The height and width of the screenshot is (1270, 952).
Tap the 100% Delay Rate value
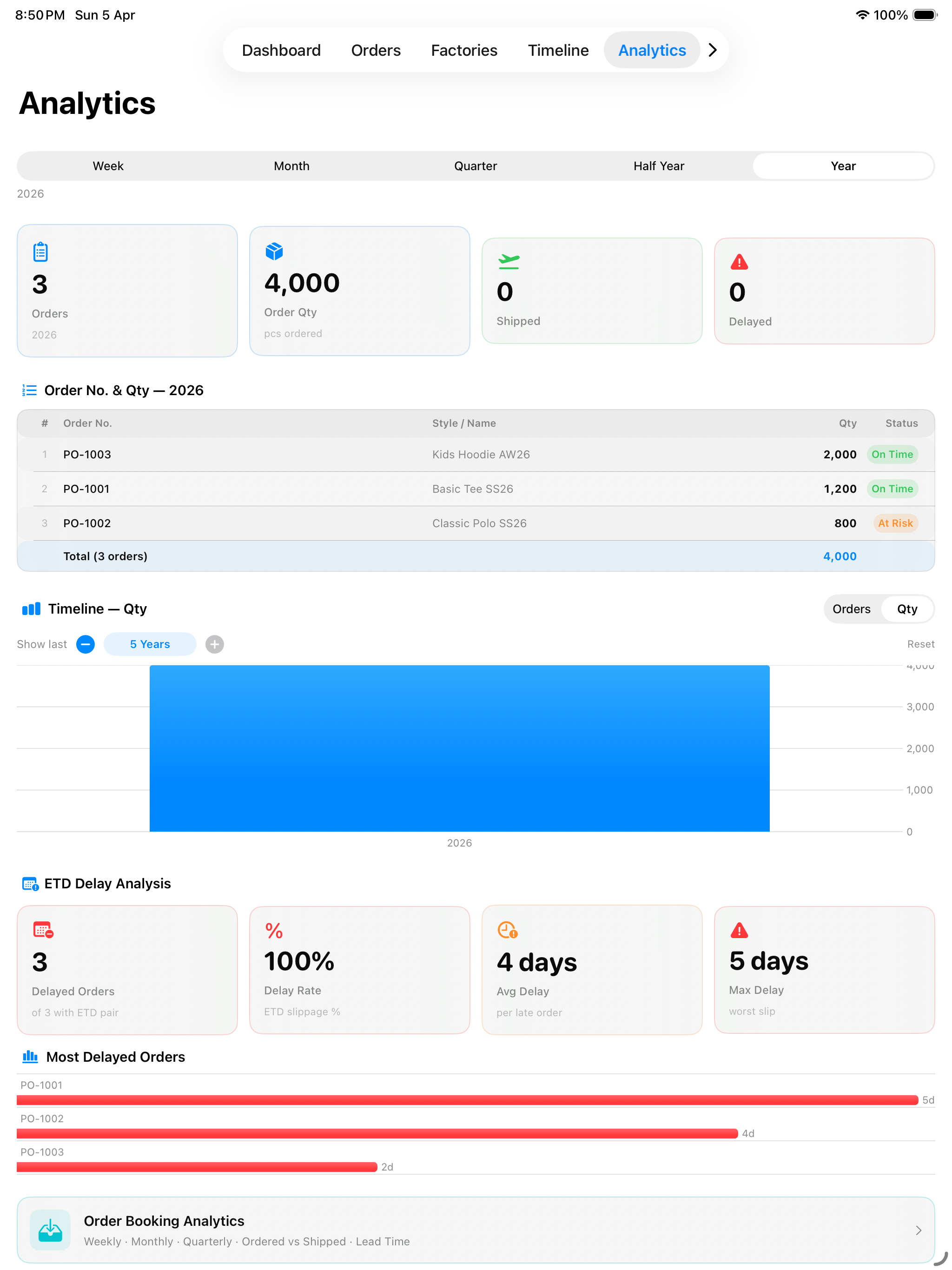[x=299, y=961]
